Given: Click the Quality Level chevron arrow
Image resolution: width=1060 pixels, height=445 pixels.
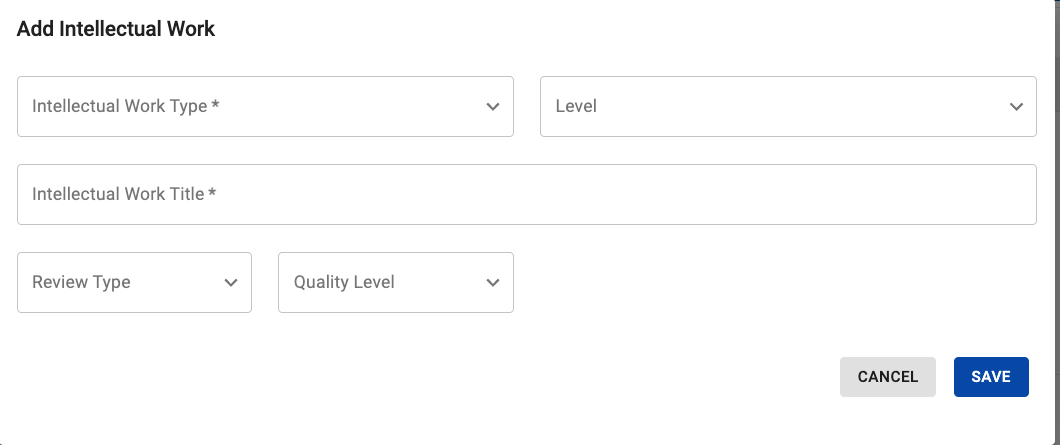Looking at the screenshot, I should tap(492, 283).
